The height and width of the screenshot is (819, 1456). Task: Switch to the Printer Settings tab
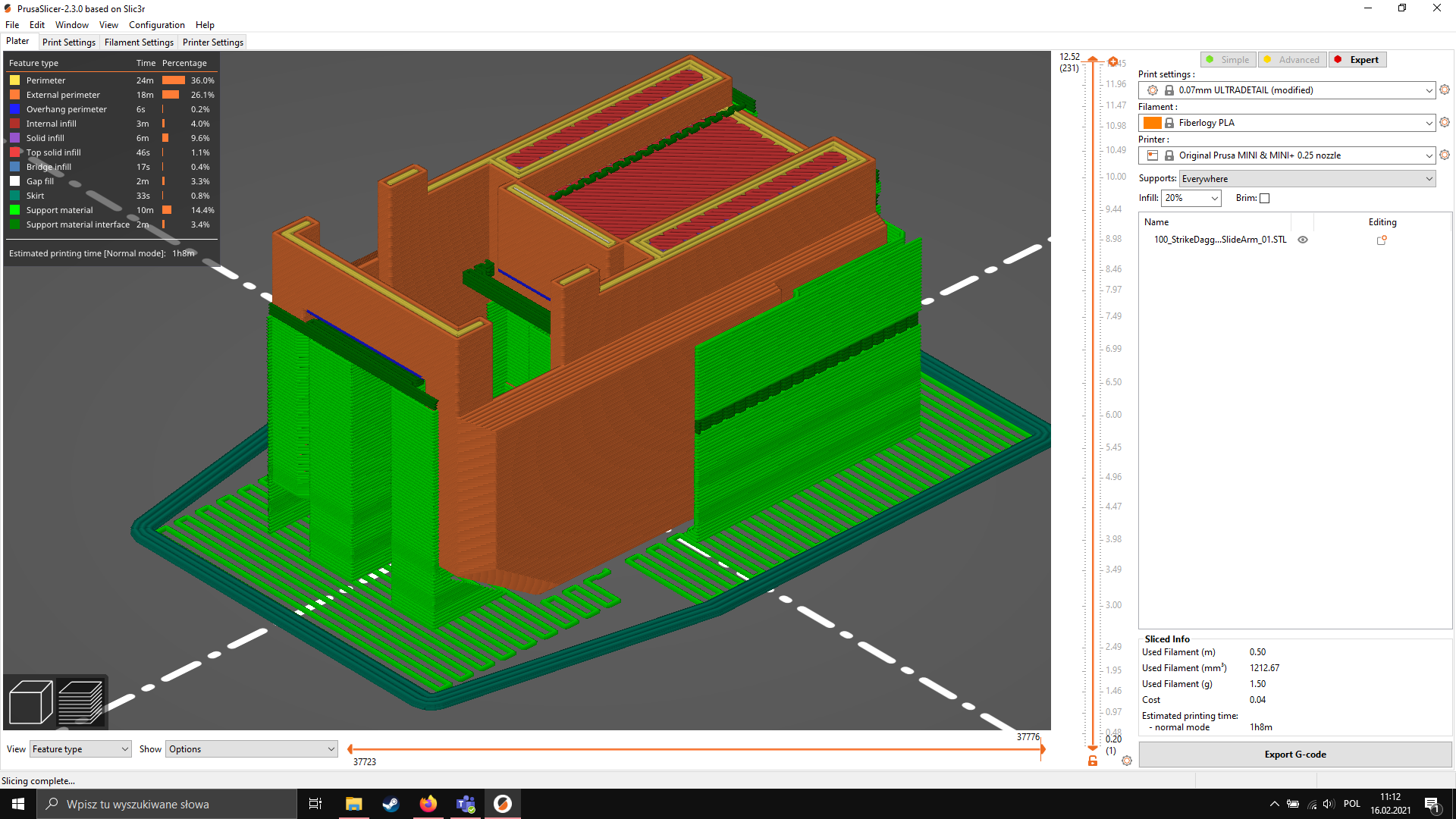click(x=212, y=42)
